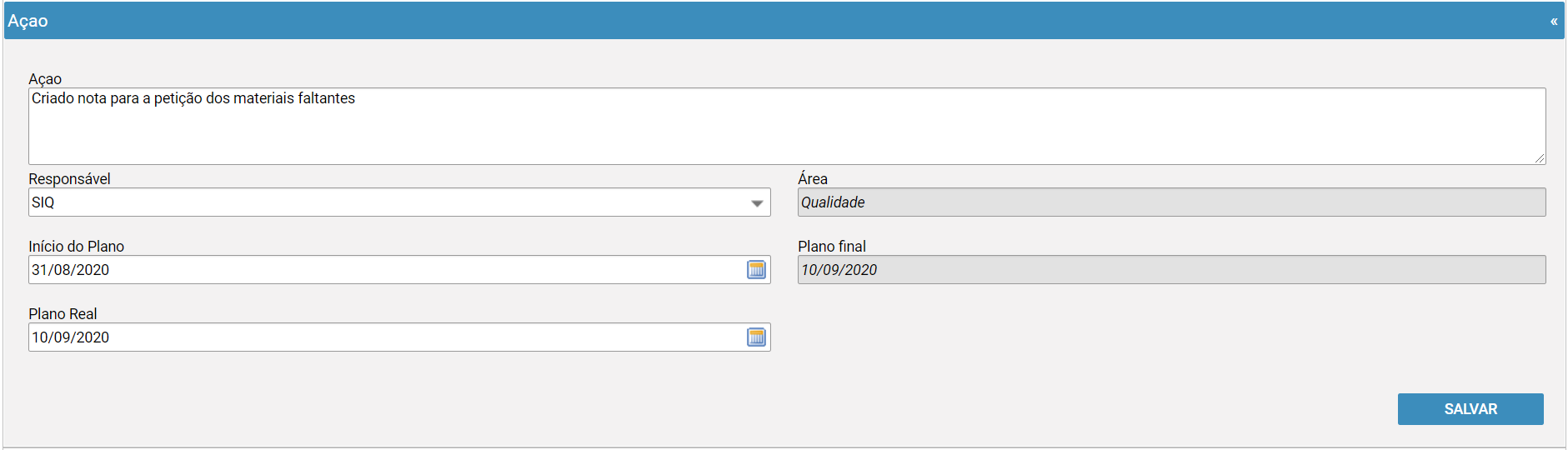Click the Plano final label
Image resolution: width=1568 pixels, height=450 pixels.
tap(832, 247)
